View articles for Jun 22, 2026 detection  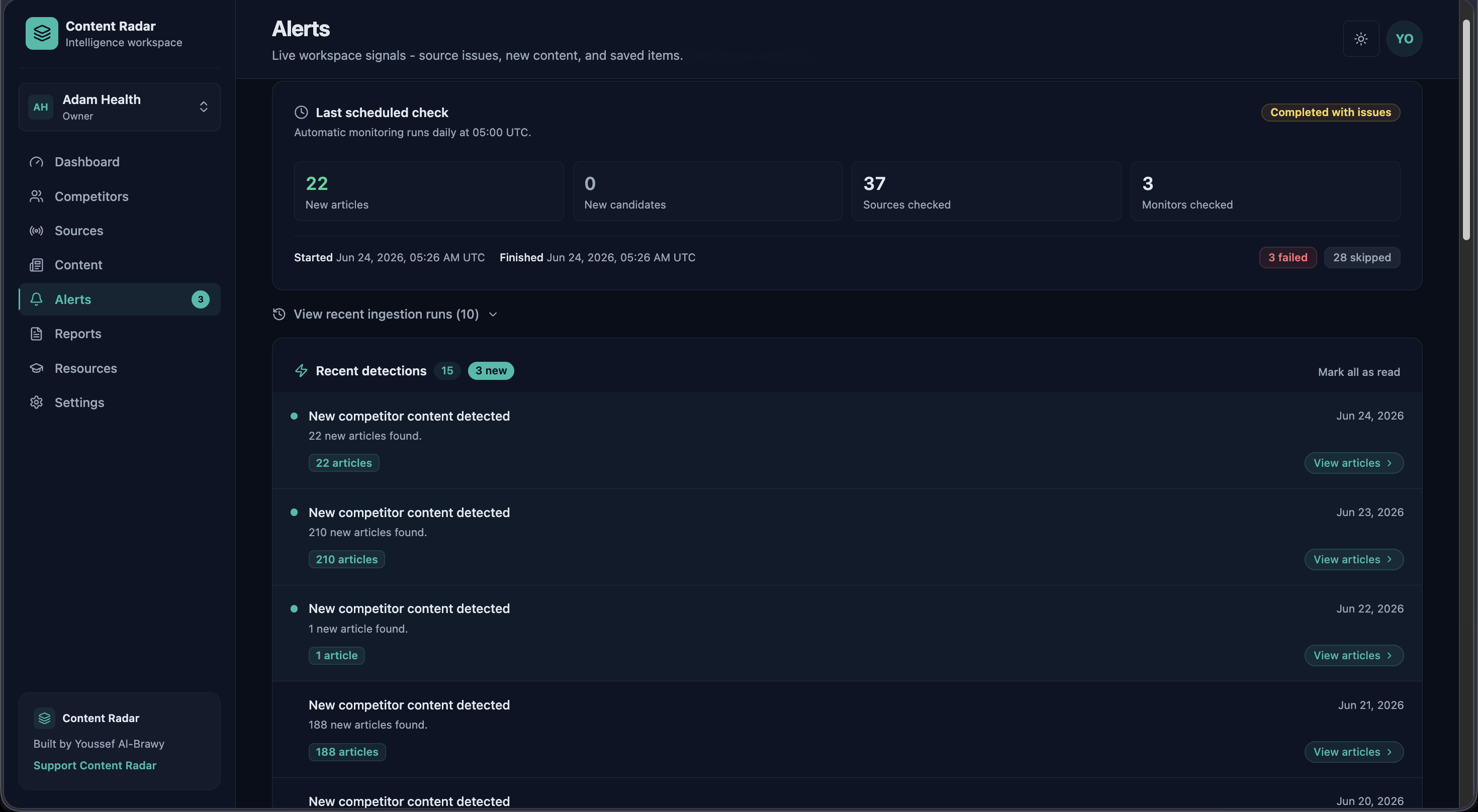click(1354, 655)
